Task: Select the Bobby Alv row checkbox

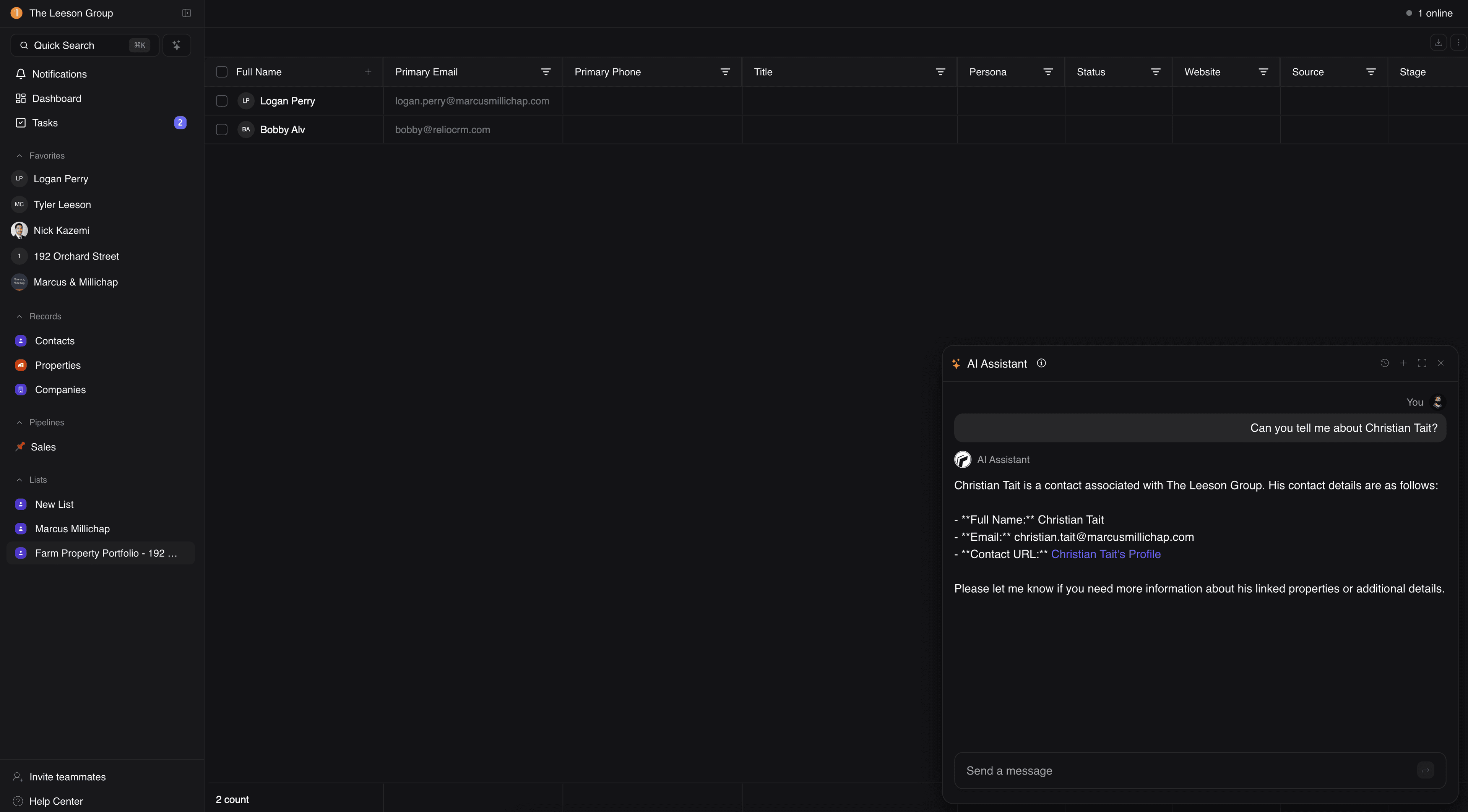Action: tap(222, 129)
